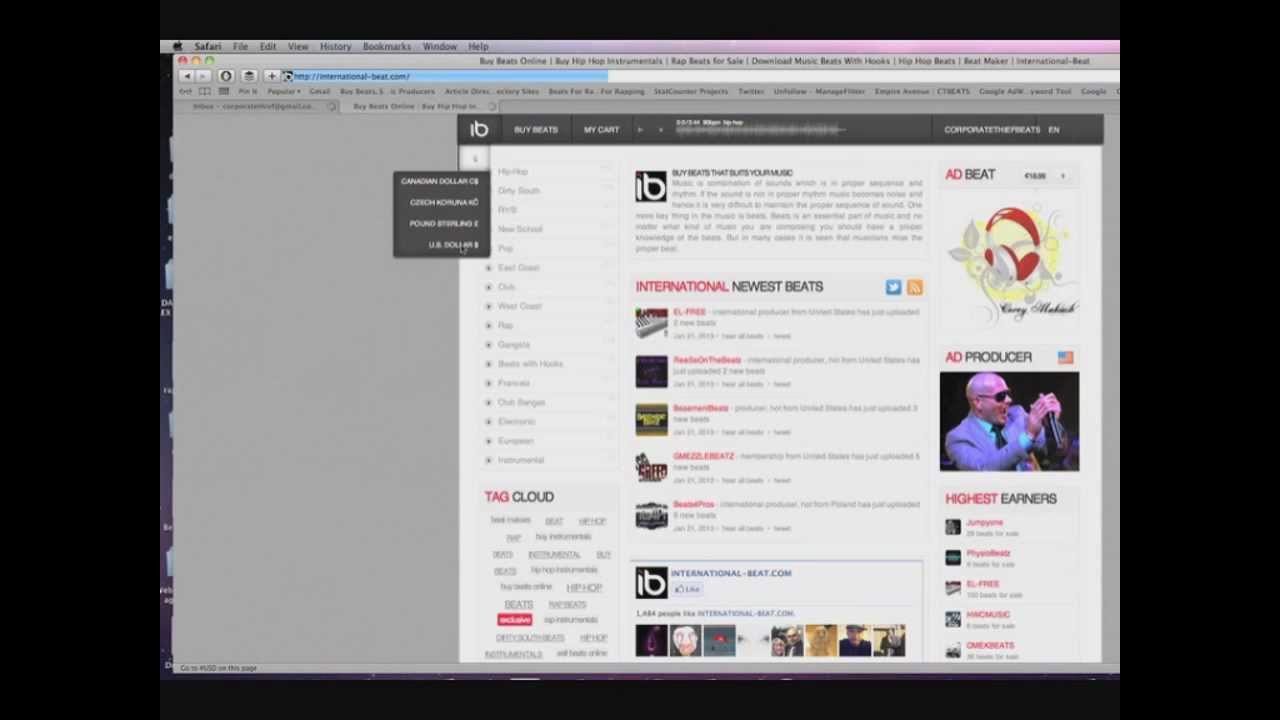Click the CORPORATETHEBEATS account link

[992, 129]
